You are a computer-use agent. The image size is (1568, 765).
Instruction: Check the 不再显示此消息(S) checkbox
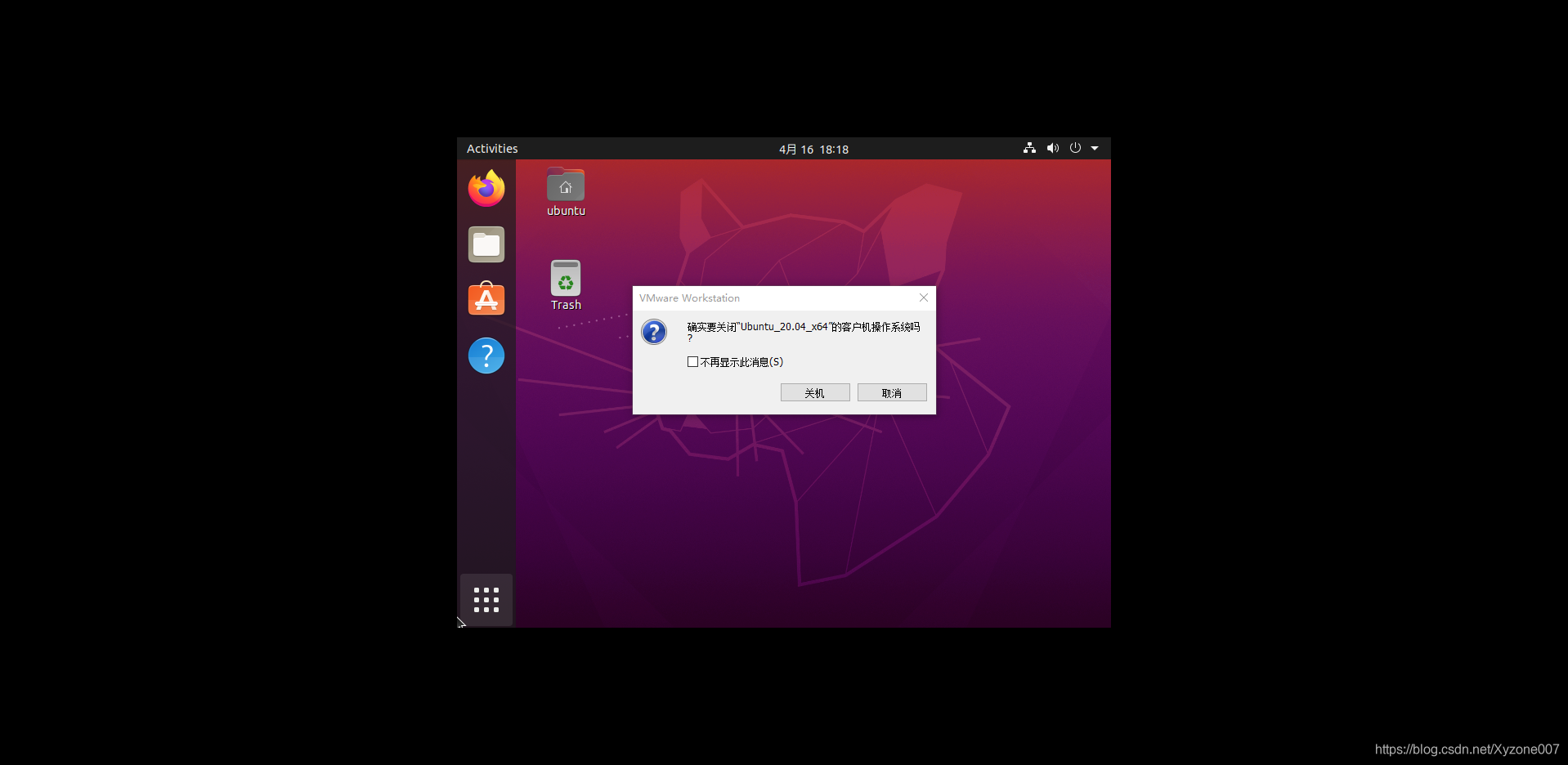pos(692,362)
